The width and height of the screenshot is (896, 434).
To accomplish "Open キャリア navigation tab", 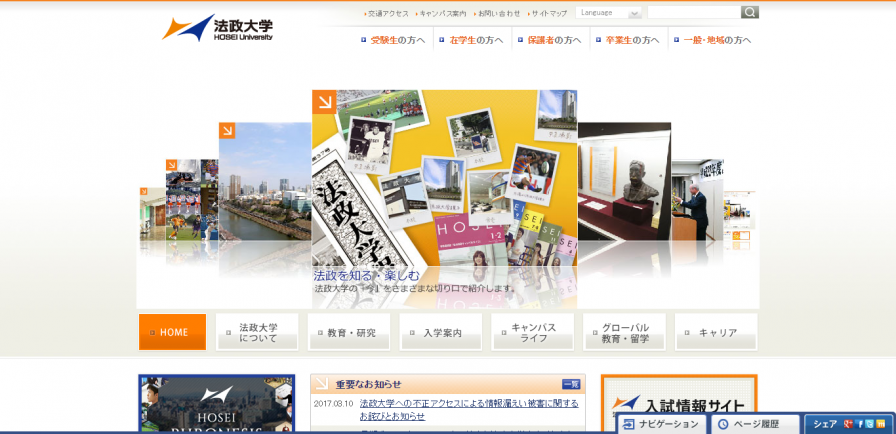I will point(716,332).
